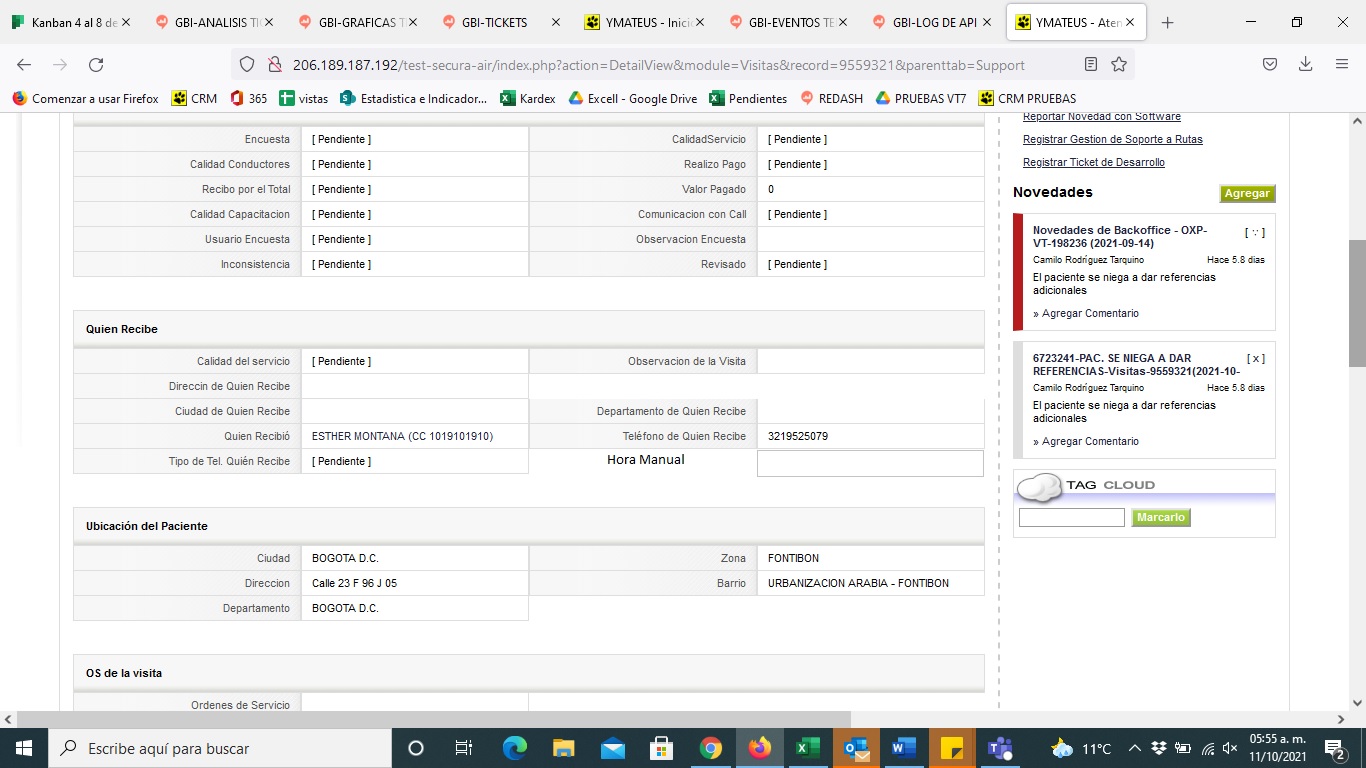The image size is (1366, 768).
Task: Click address Calle 23 F 96 J 05
Action: click(x=354, y=584)
